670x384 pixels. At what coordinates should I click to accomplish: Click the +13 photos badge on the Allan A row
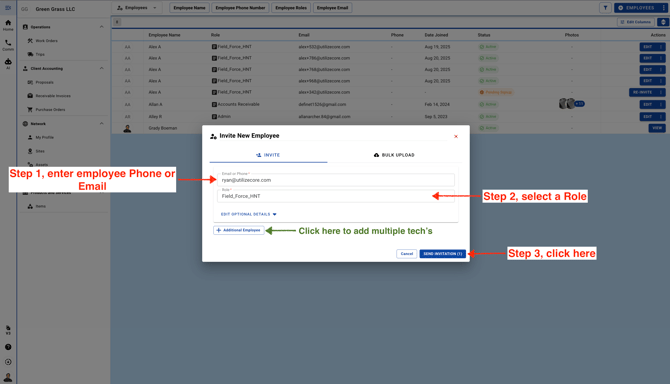[579, 104]
